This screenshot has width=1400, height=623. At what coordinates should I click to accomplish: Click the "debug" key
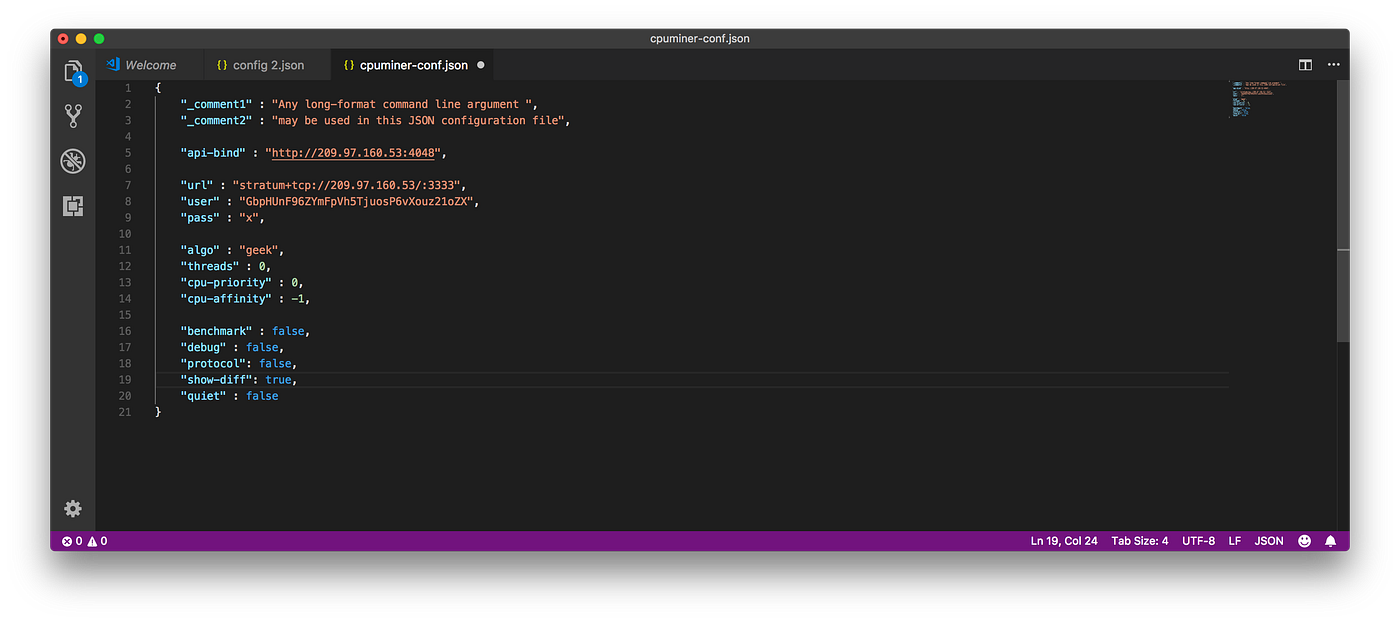tap(204, 347)
